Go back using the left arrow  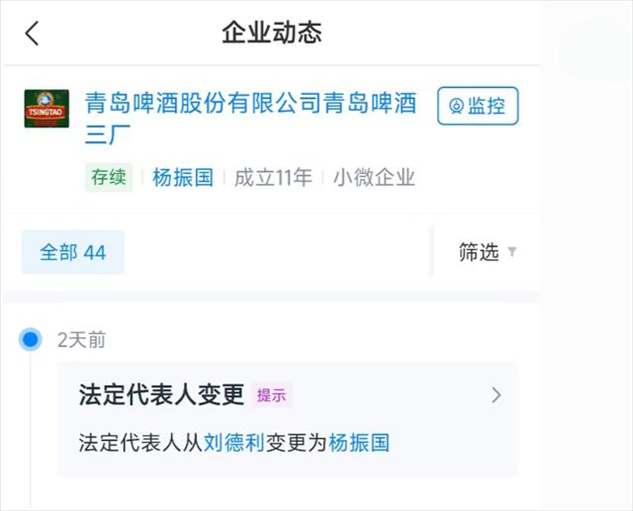tap(32, 33)
